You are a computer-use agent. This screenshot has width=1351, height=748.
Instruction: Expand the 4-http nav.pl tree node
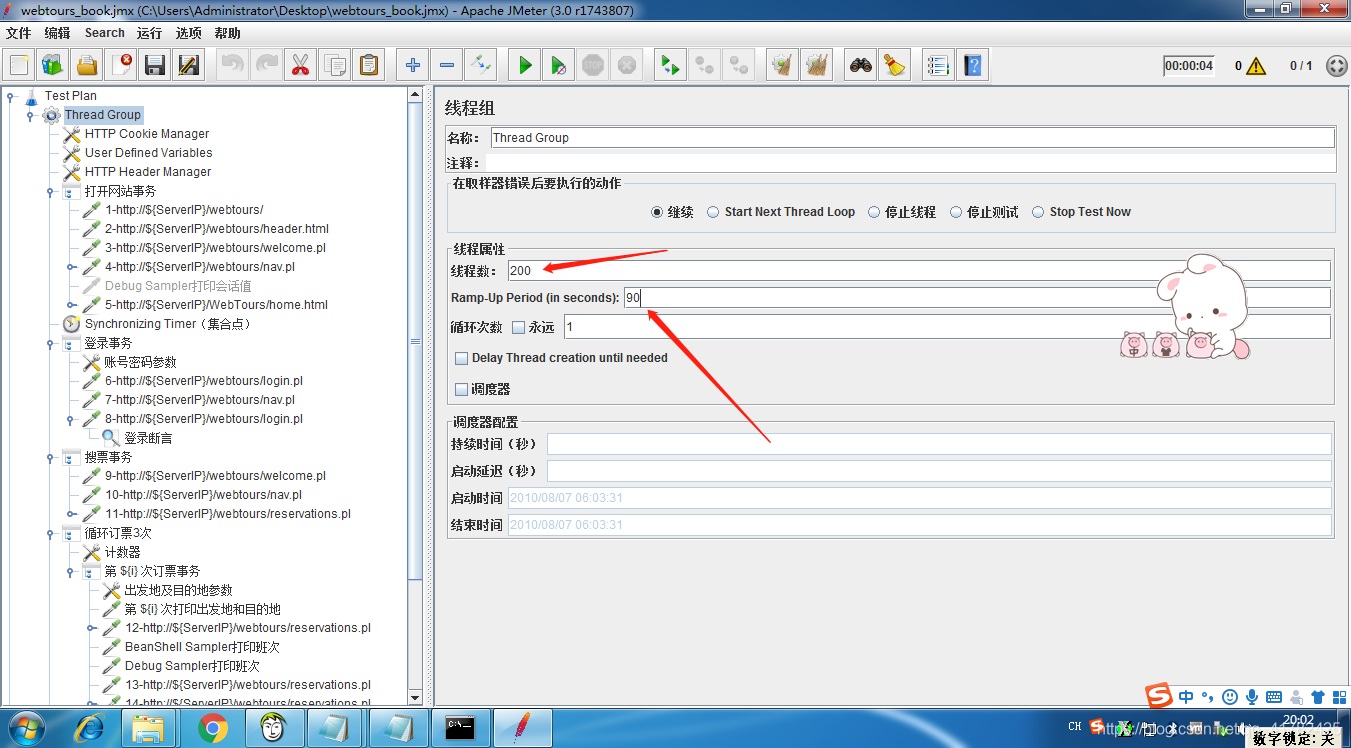[71, 267]
